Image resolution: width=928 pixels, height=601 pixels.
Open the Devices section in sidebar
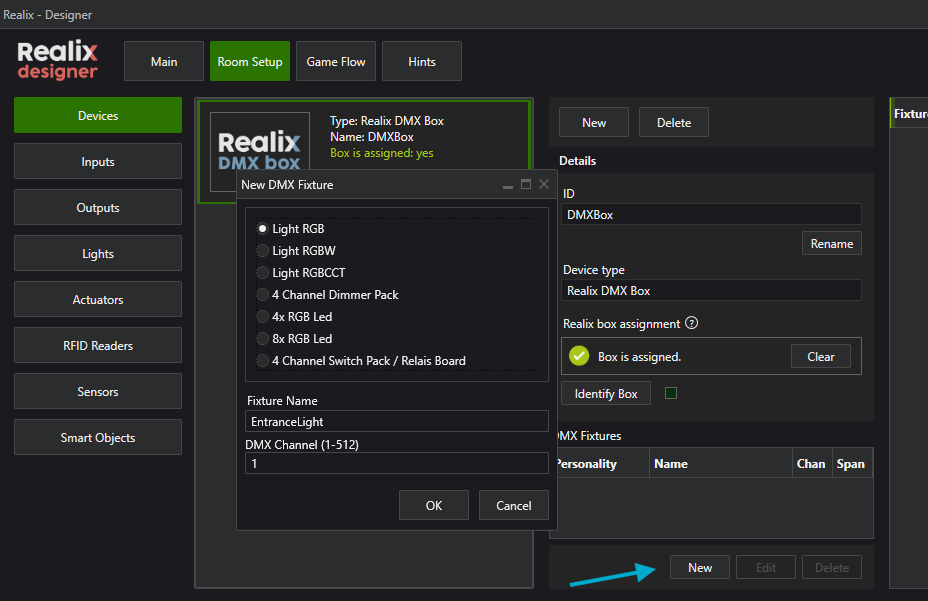[98, 115]
